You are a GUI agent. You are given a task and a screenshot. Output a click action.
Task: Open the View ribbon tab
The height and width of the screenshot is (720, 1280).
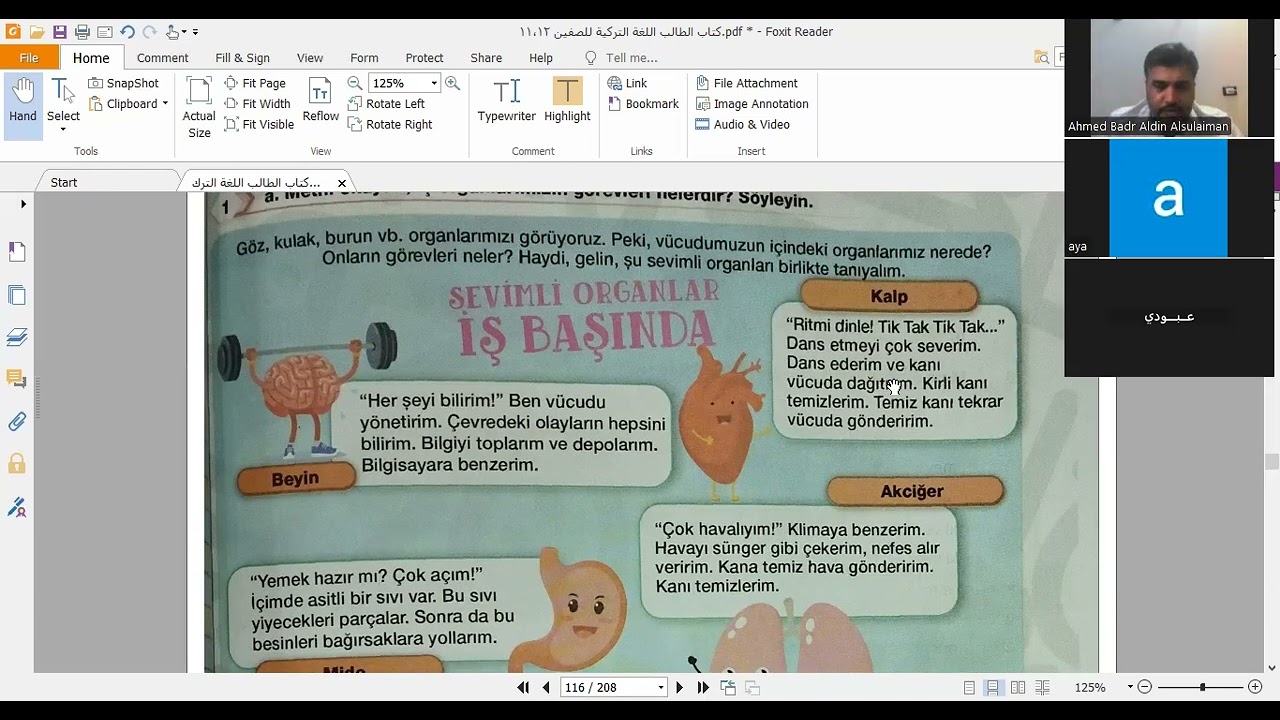click(x=310, y=58)
